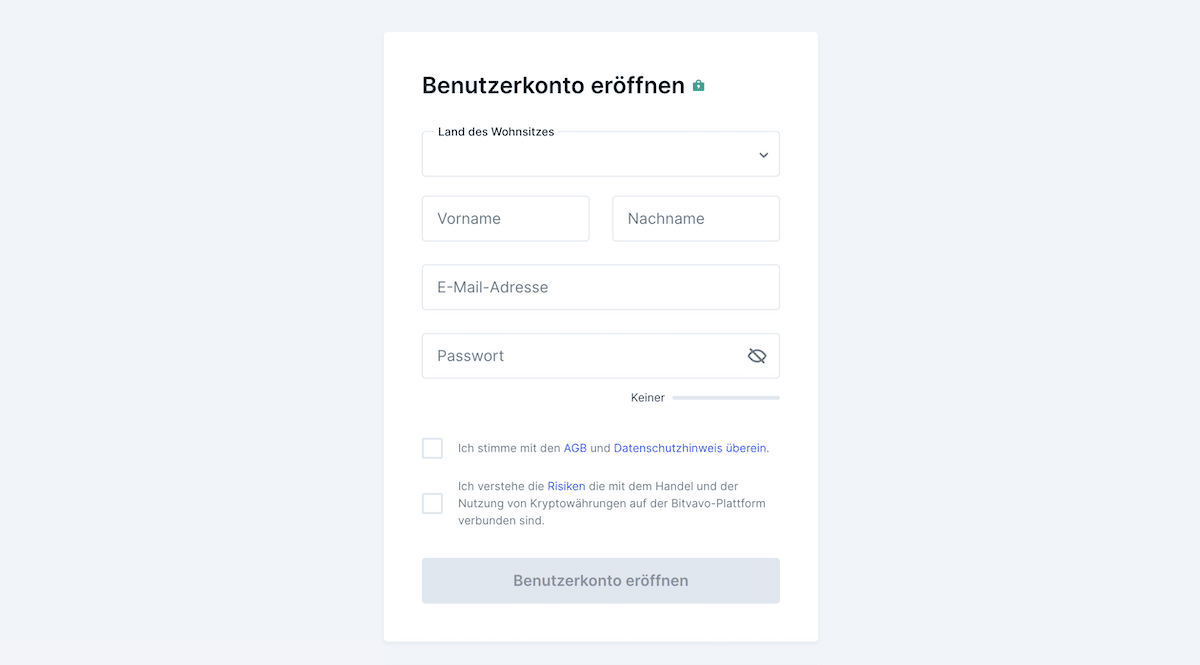Image resolution: width=1200 pixels, height=665 pixels.
Task: Reveal the password using the crossed-eye icon
Action: click(756, 355)
